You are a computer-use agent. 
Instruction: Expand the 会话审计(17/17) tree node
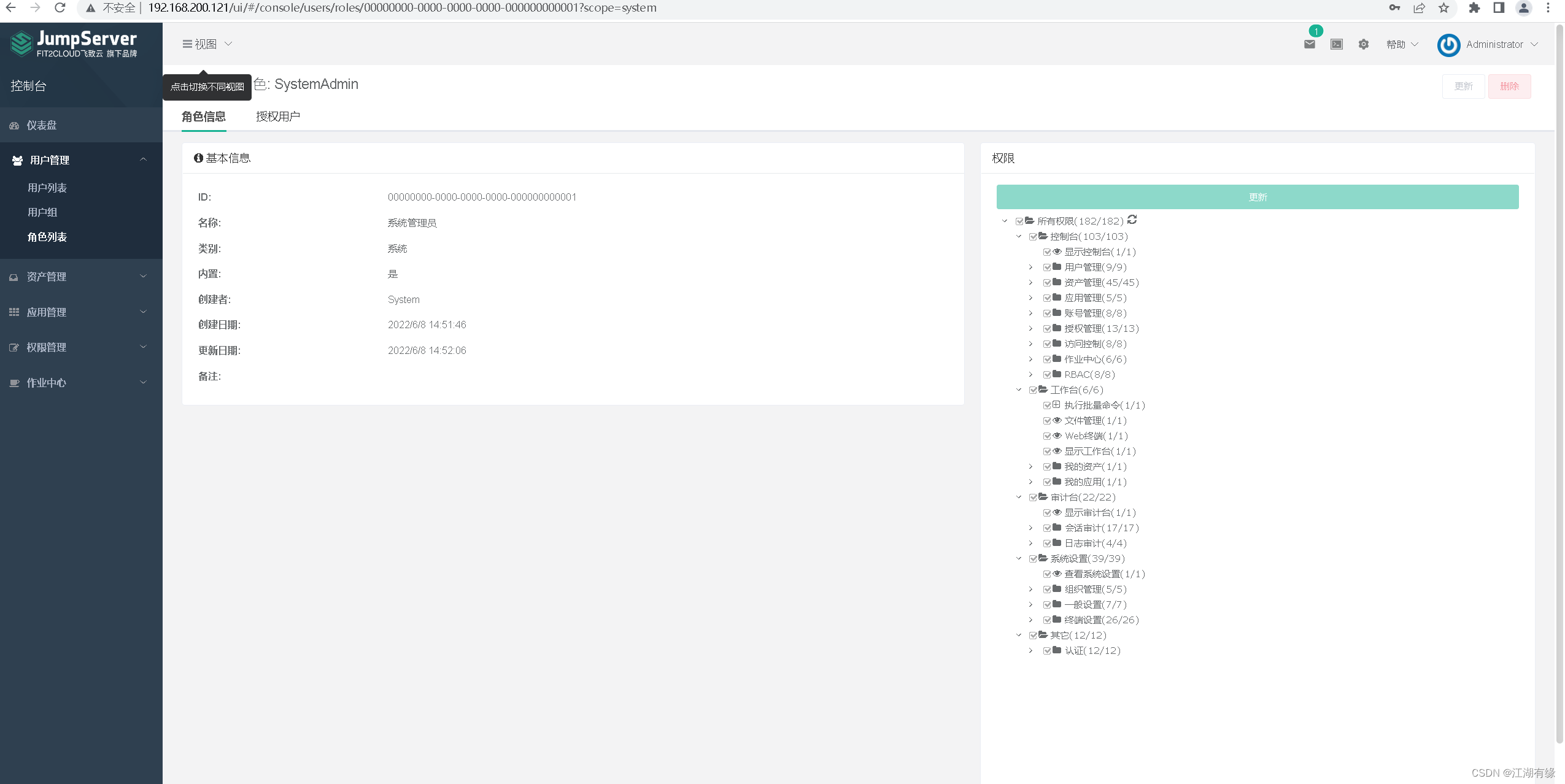1031,528
